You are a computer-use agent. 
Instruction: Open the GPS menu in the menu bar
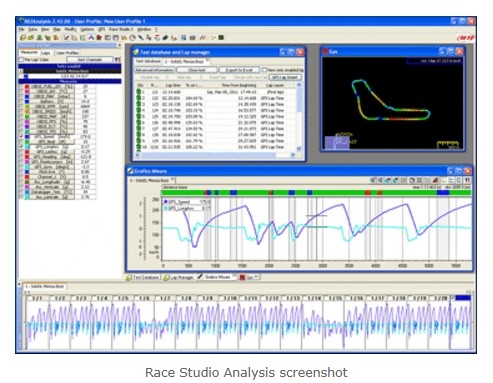point(101,29)
